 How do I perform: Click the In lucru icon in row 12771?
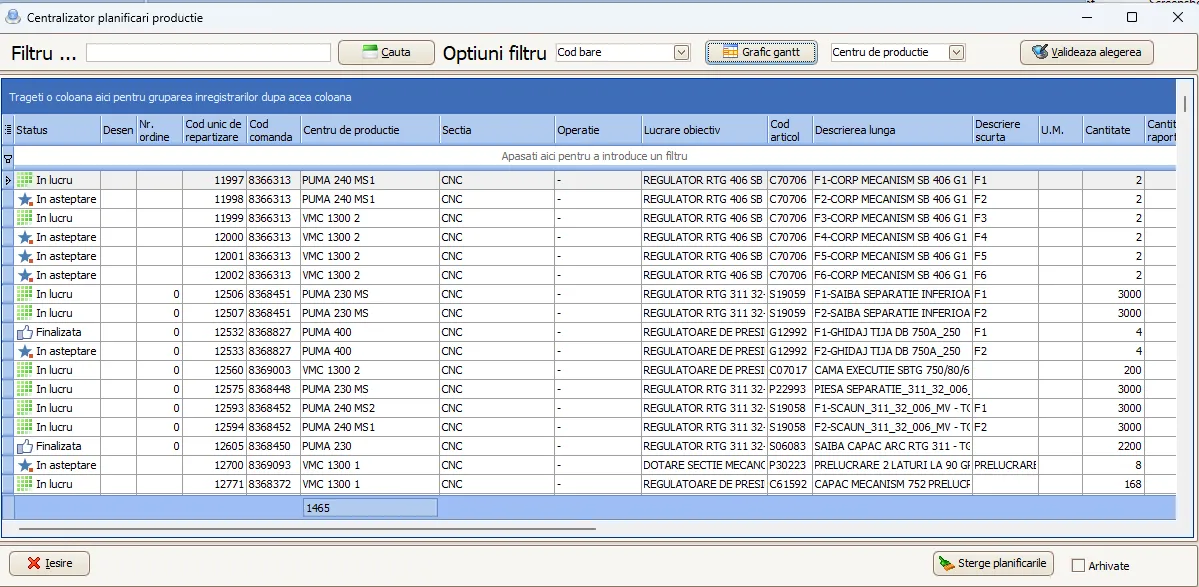[24, 484]
